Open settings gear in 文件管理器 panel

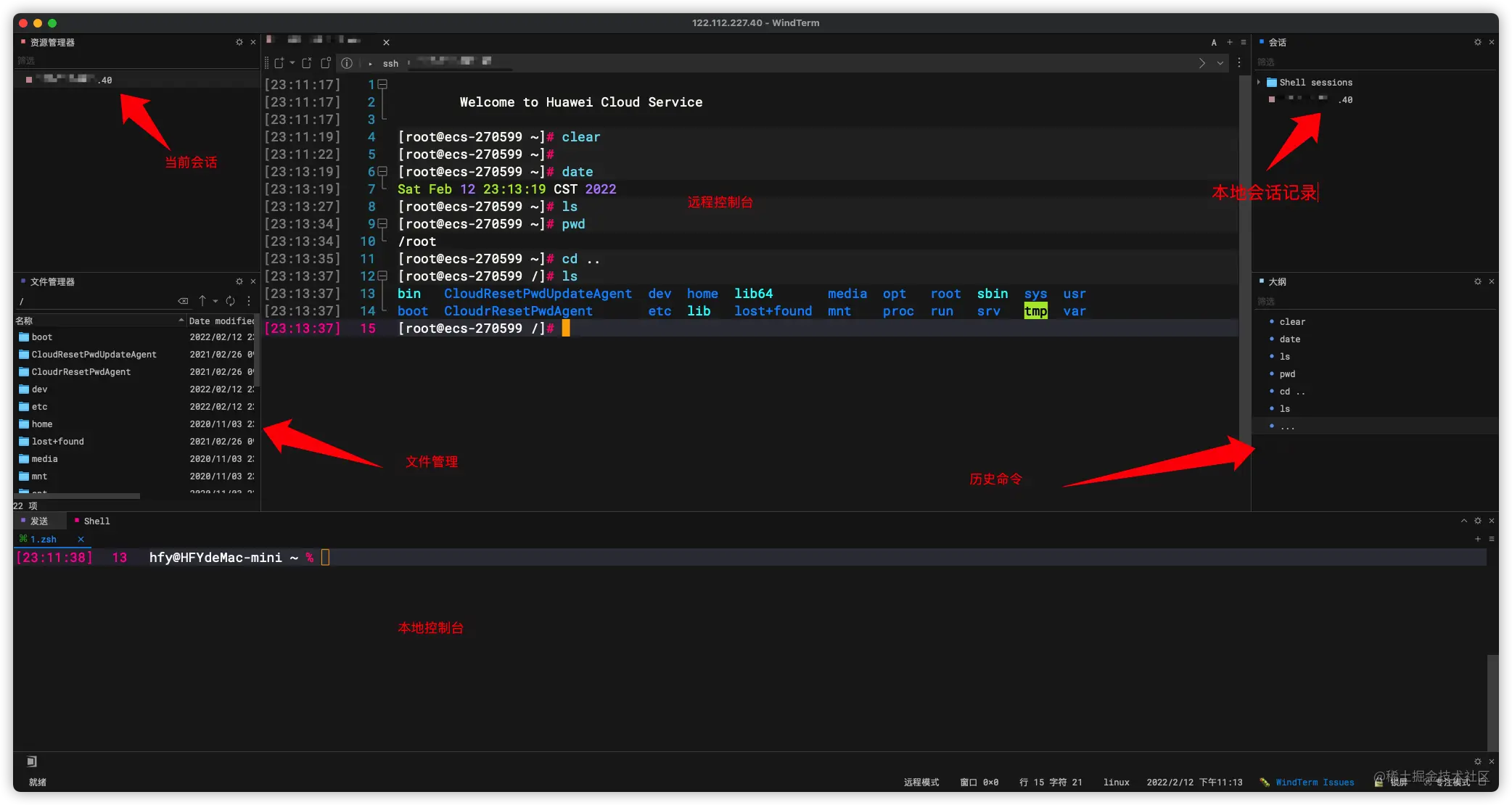click(x=239, y=281)
